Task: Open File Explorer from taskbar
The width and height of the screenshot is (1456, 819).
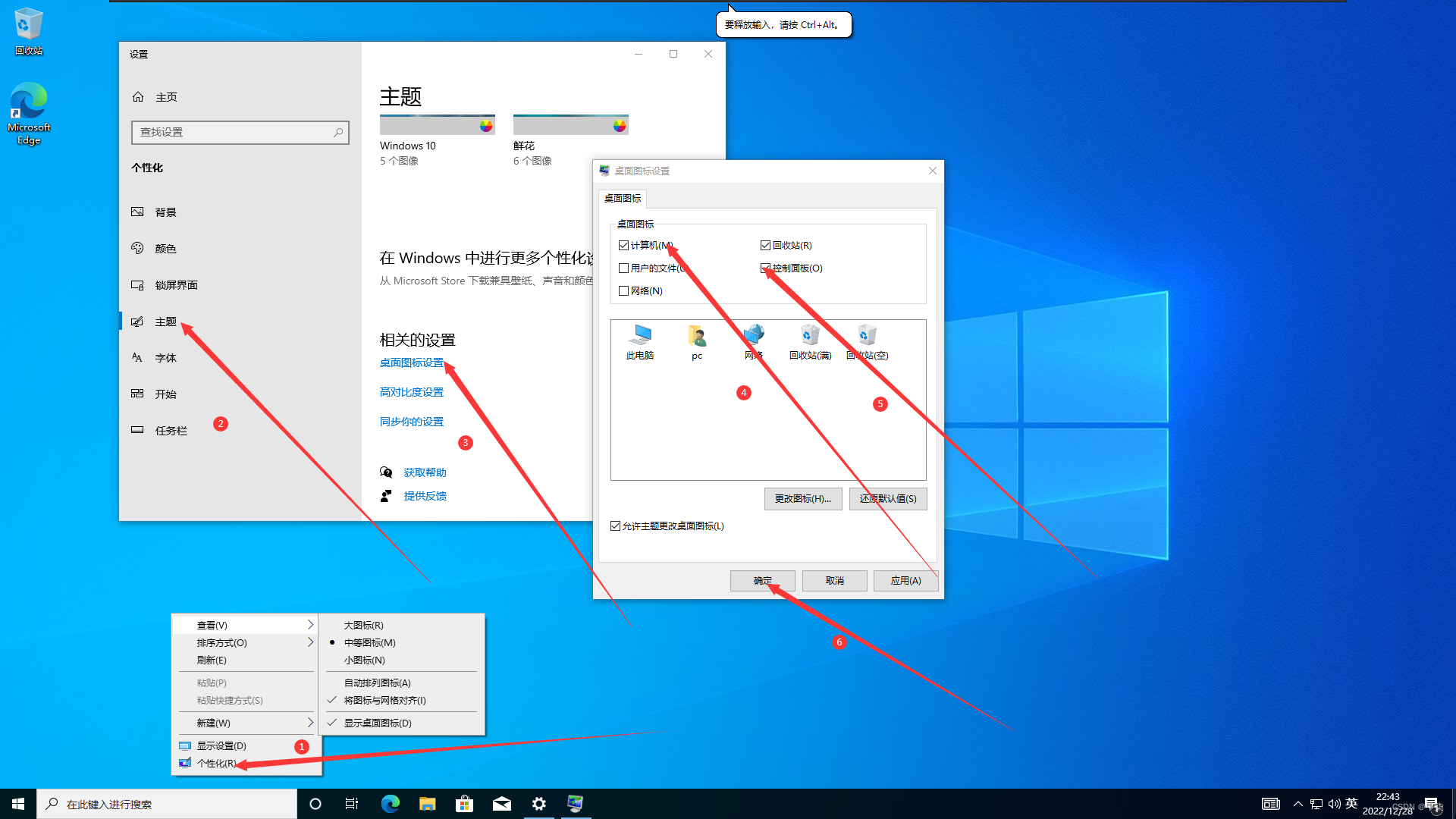Action: click(x=427, y=804)
